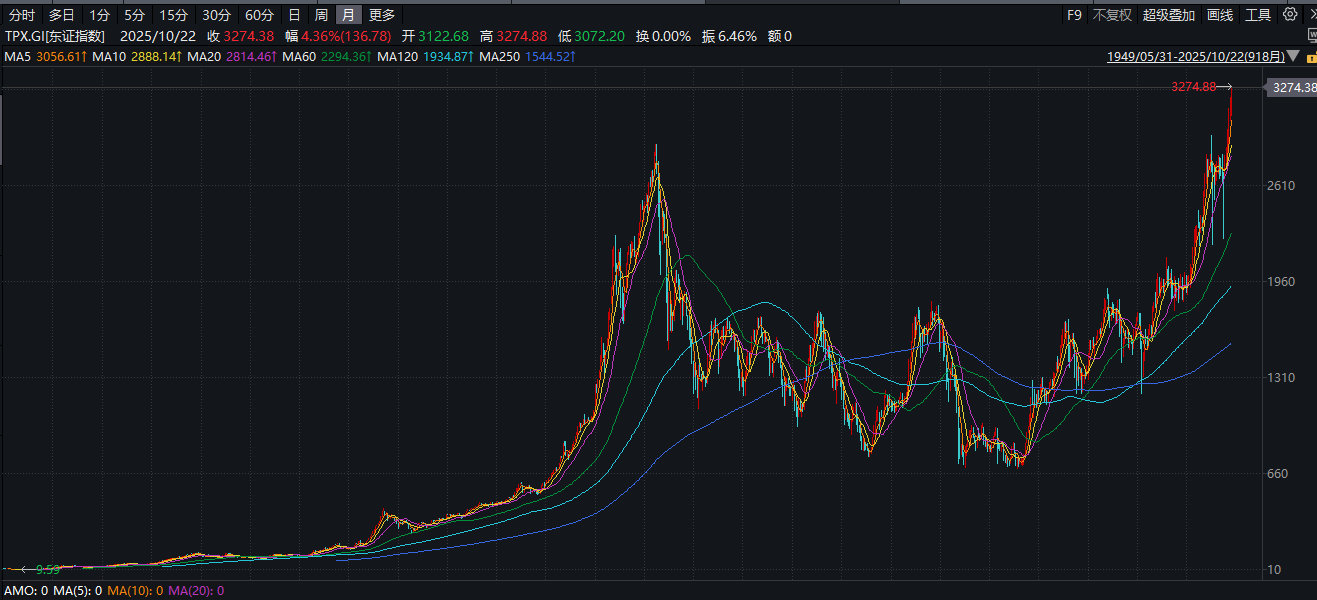The width and height of the screenshot is (1317, 600).
Task: Click the date range 1949/05/31-2025/10/22 link
Action: 1195,57
